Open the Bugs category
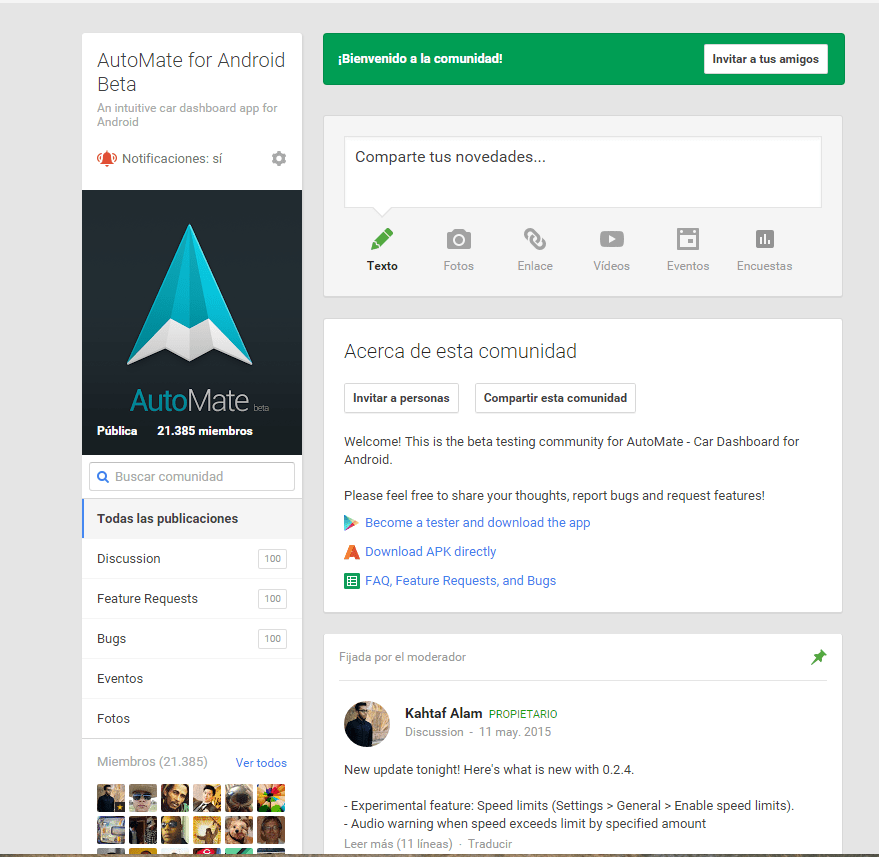The width and height of the screenshot is (879, 857). [192, 638]
